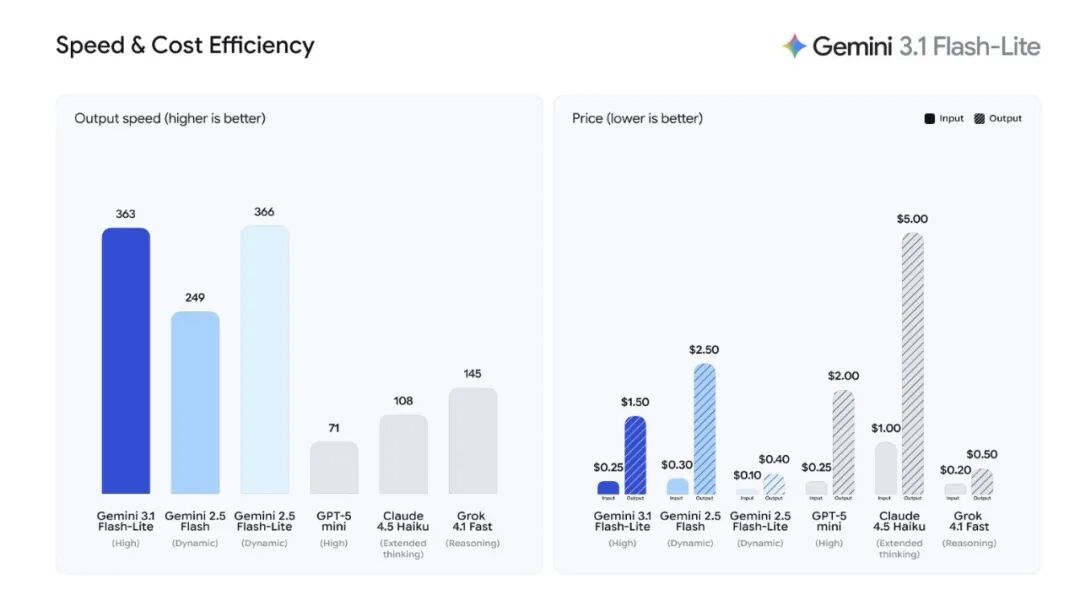The image size is (1080, 612).
Task: Click the "Price (lower is better)" title
Action: click(x=637, y=119)
